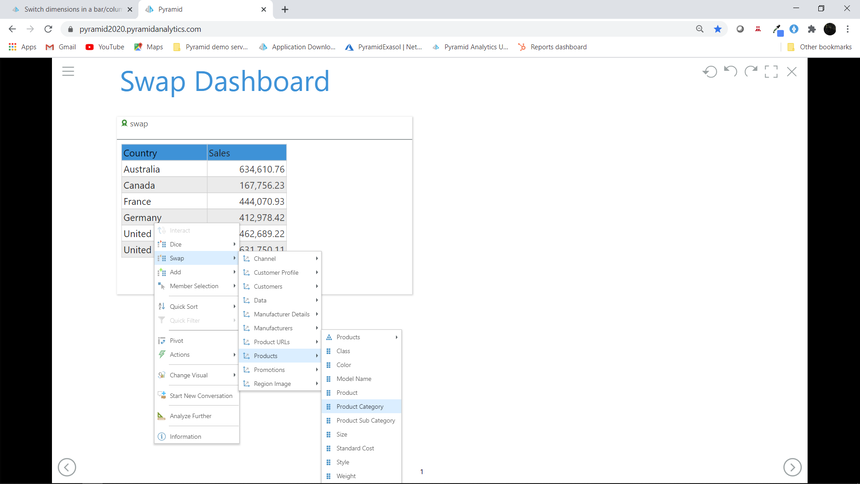Screen dimensions: 860x484
Task: Click the Australia row cell
Action: 164,169
